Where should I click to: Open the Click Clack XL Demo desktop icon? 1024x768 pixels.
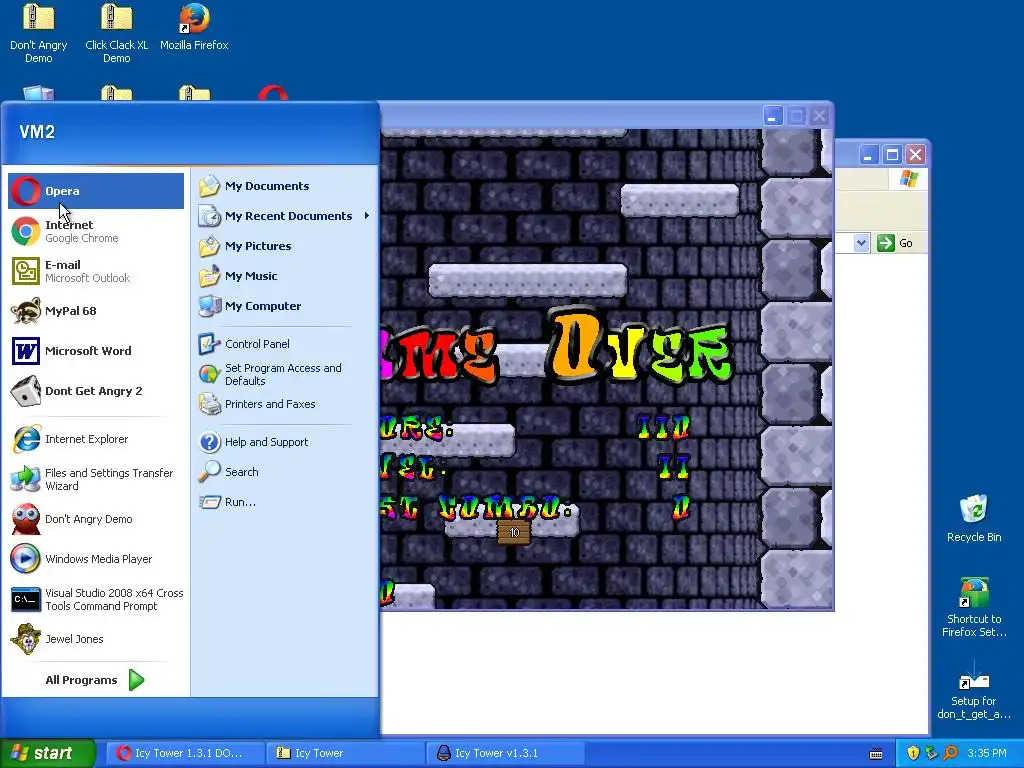[117, 34]
